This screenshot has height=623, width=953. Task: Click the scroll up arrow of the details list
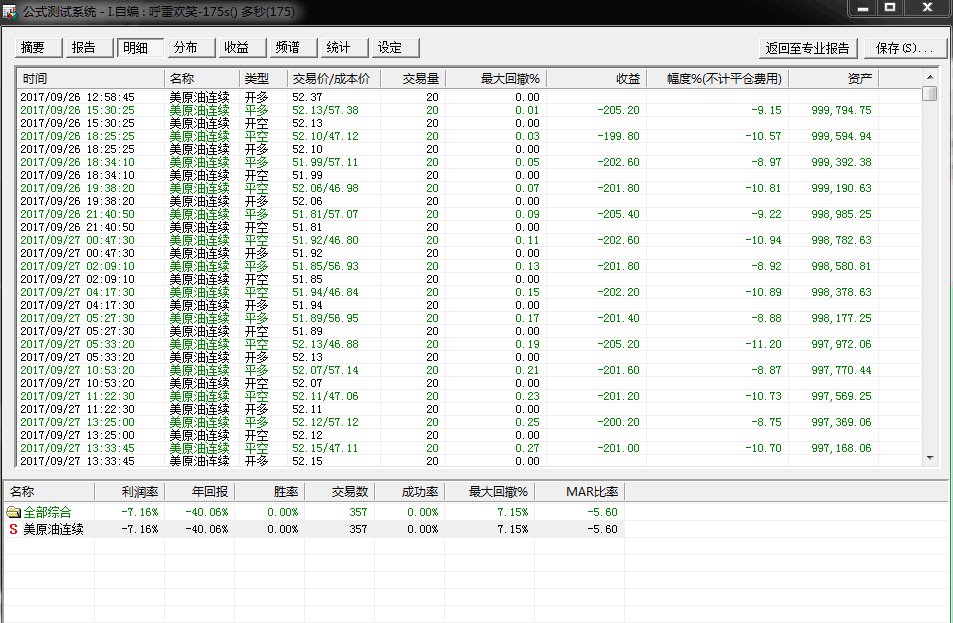pos(930,77)
